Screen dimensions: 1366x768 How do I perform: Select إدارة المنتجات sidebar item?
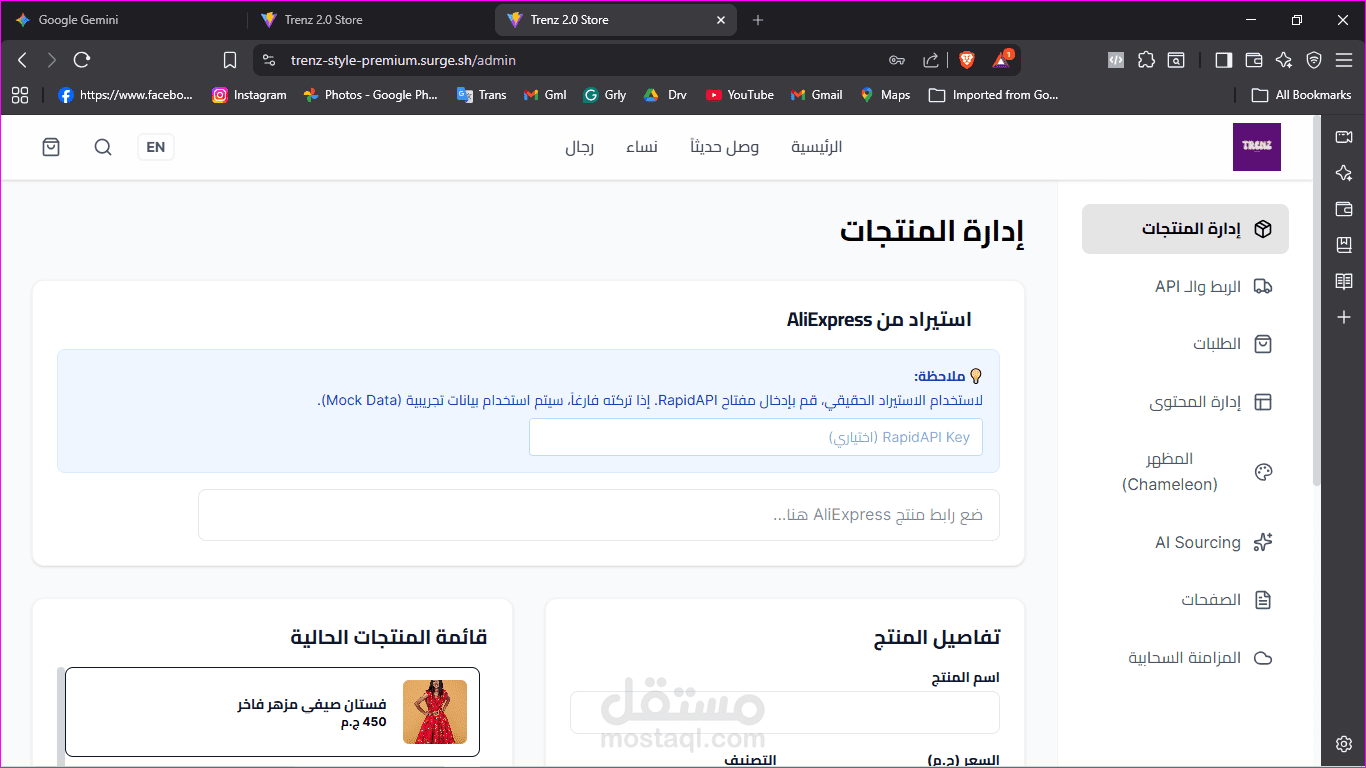(x=1185, y=229)
